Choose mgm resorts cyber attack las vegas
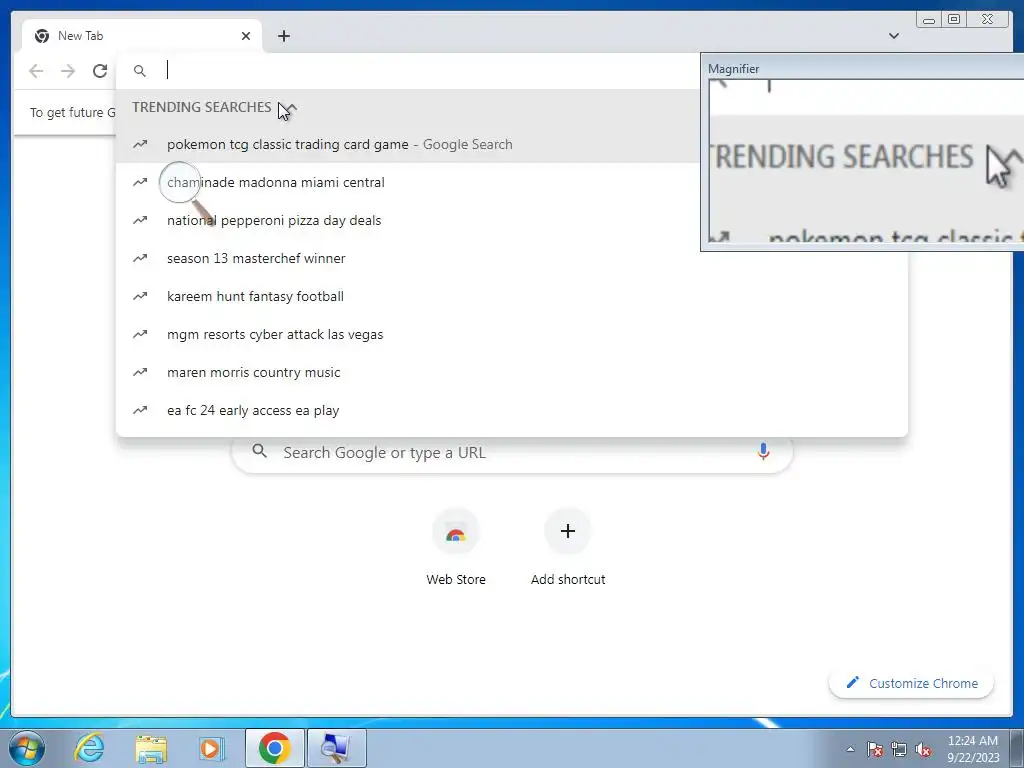The width and height of the screenshot is (1024, 768). 512,334
